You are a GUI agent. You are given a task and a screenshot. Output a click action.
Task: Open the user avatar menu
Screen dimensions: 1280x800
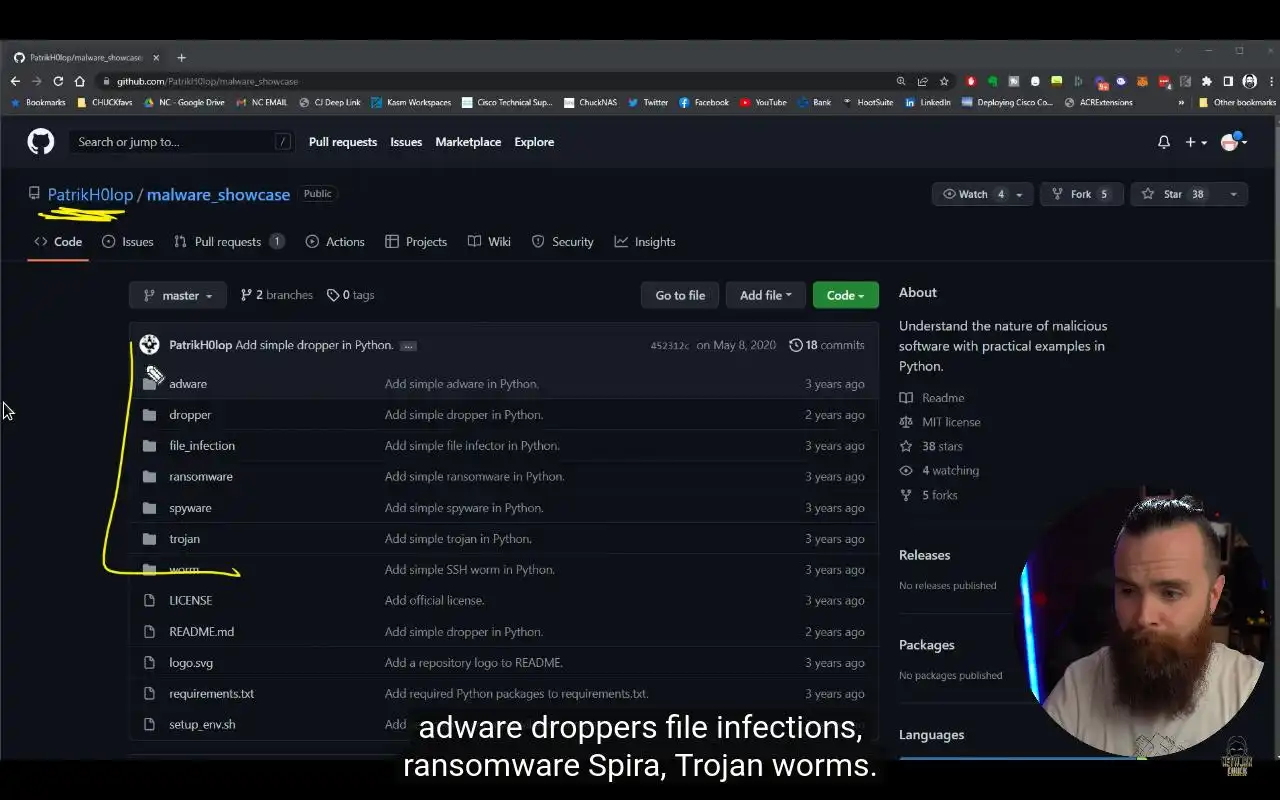point(1234,142)
